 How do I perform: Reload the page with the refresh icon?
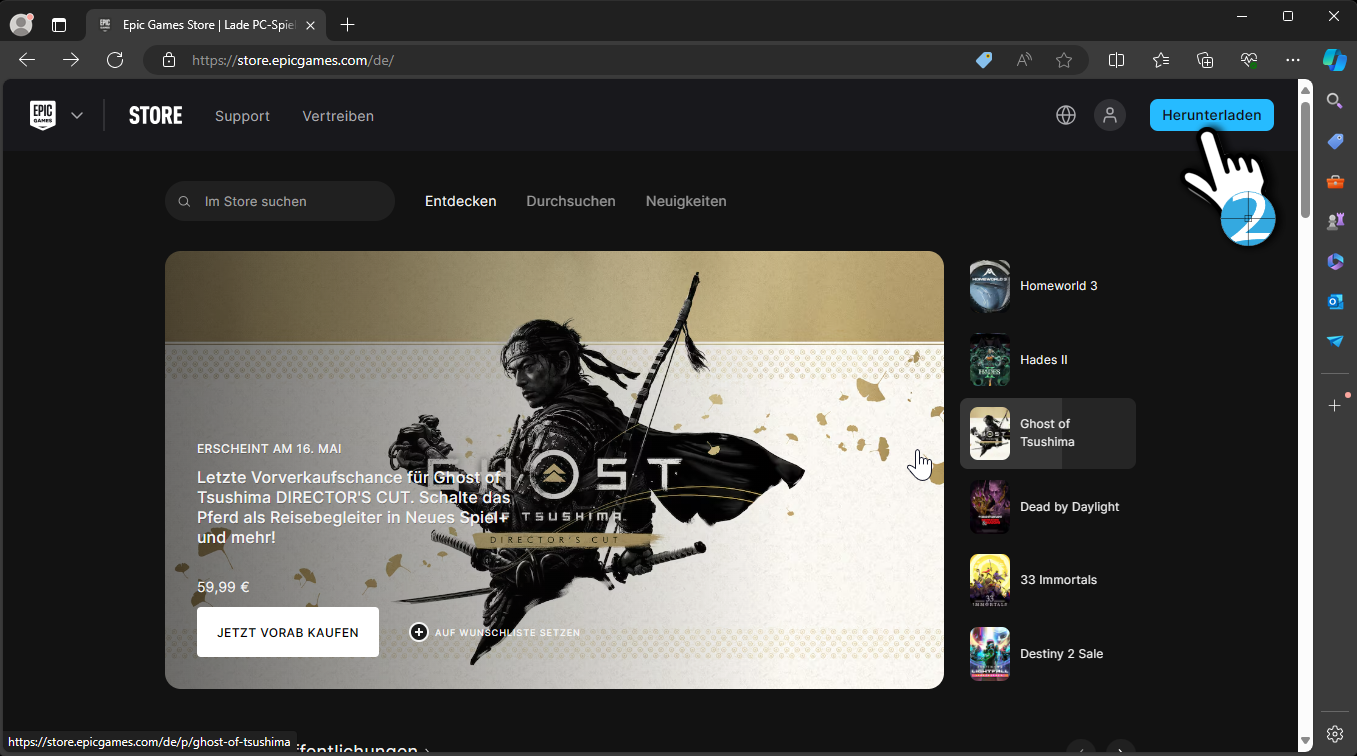(115, 60)
